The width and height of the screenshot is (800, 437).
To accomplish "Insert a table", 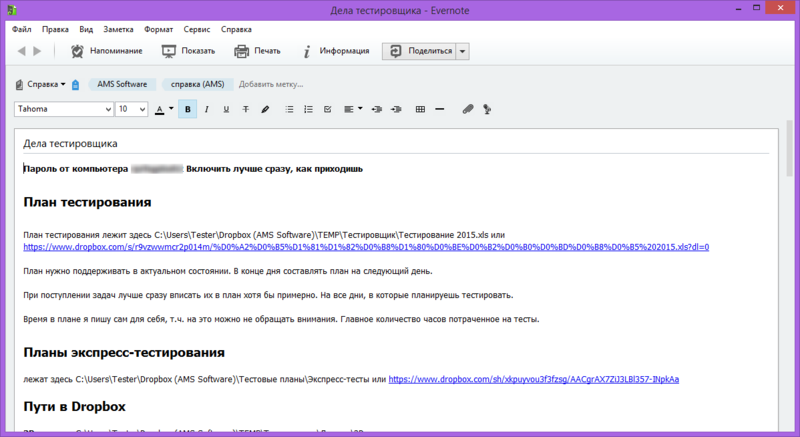I will tap(420, 109).
